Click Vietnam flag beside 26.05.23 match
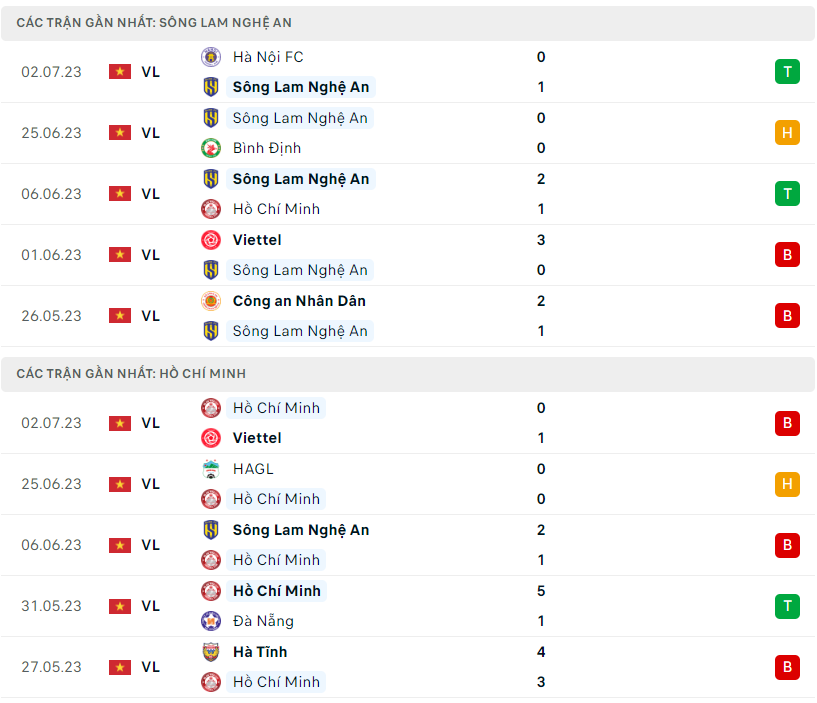 click(x=120, y=316)
